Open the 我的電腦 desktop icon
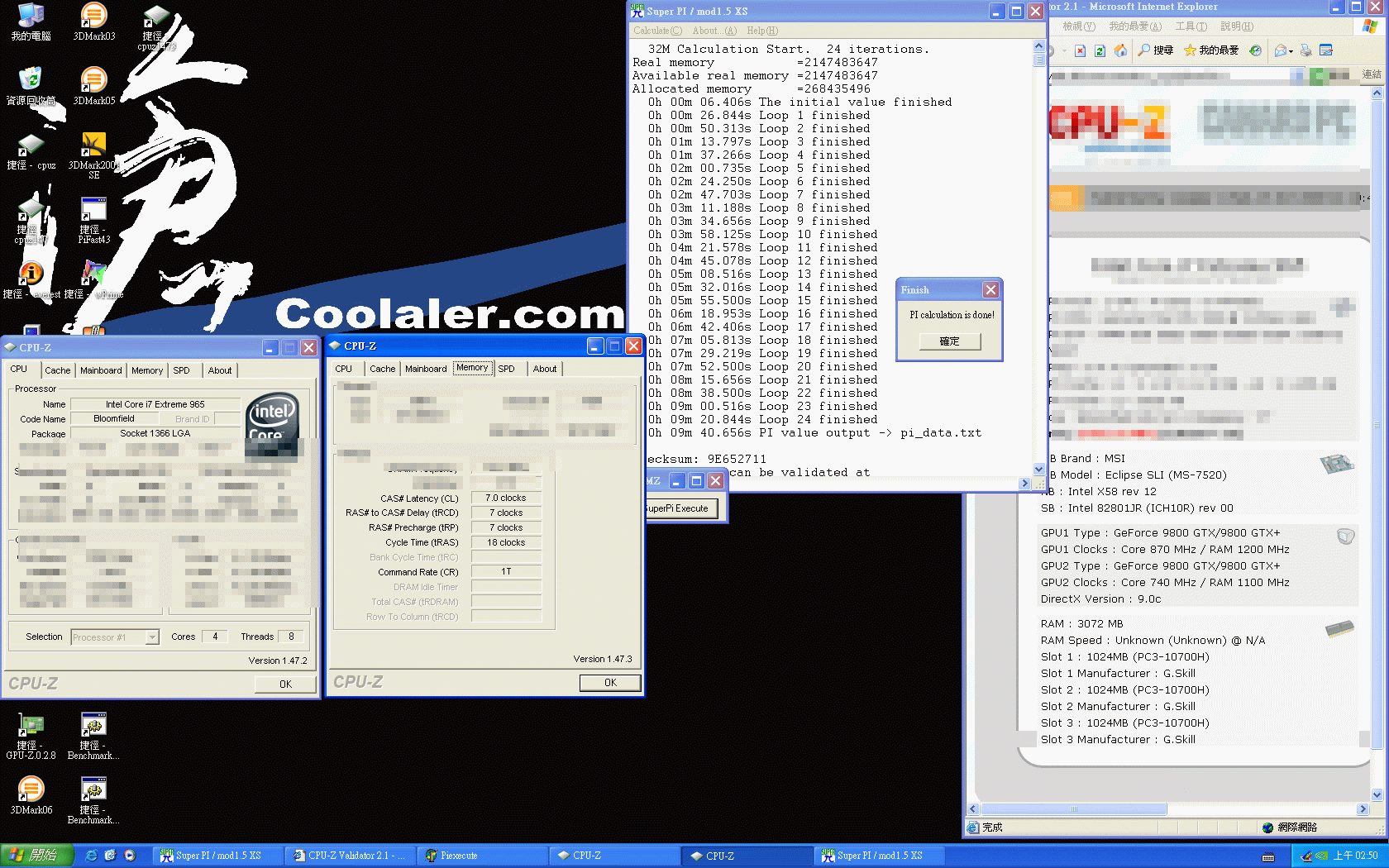Image resolution: width=1389 pixels, height=868 pixels. (x=31, y=22)
